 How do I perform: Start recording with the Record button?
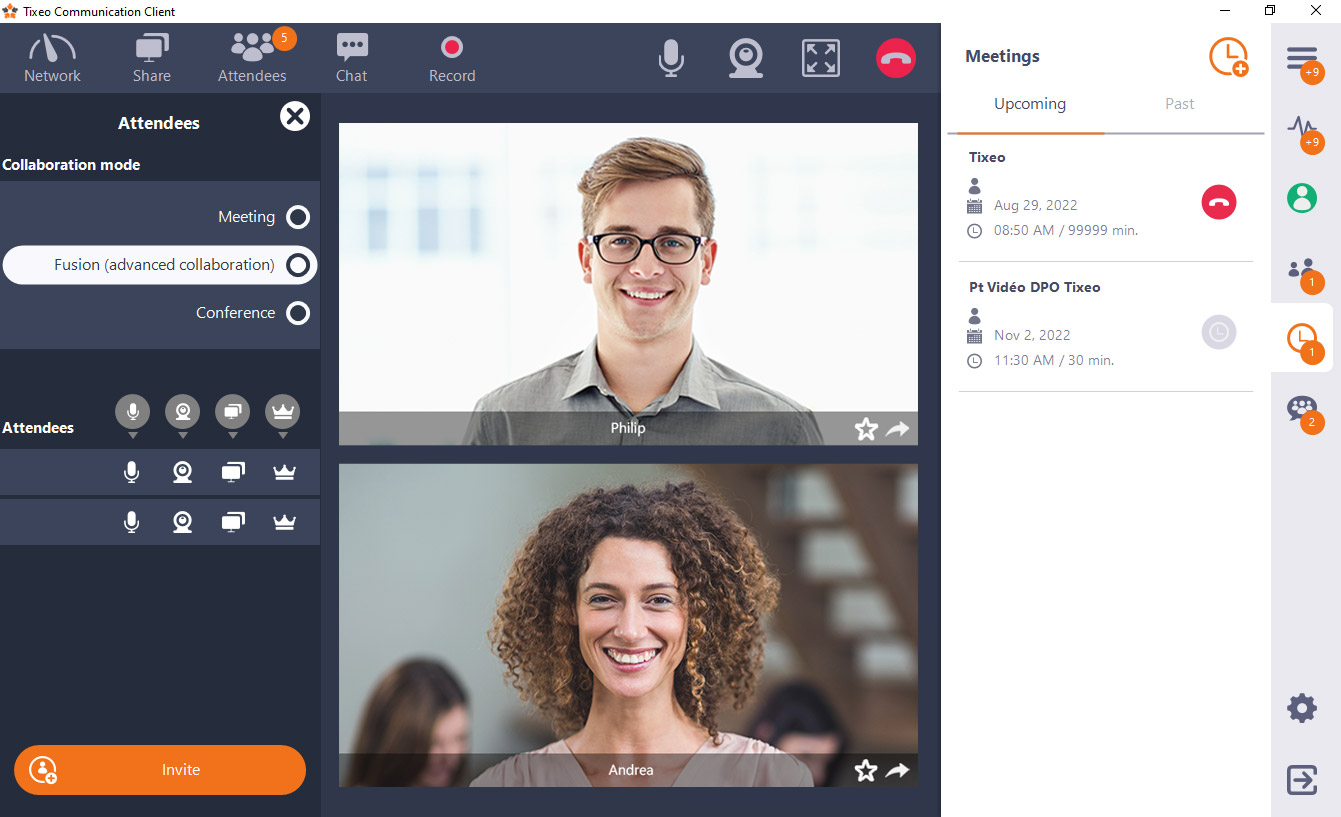click(x=452, y=58)
